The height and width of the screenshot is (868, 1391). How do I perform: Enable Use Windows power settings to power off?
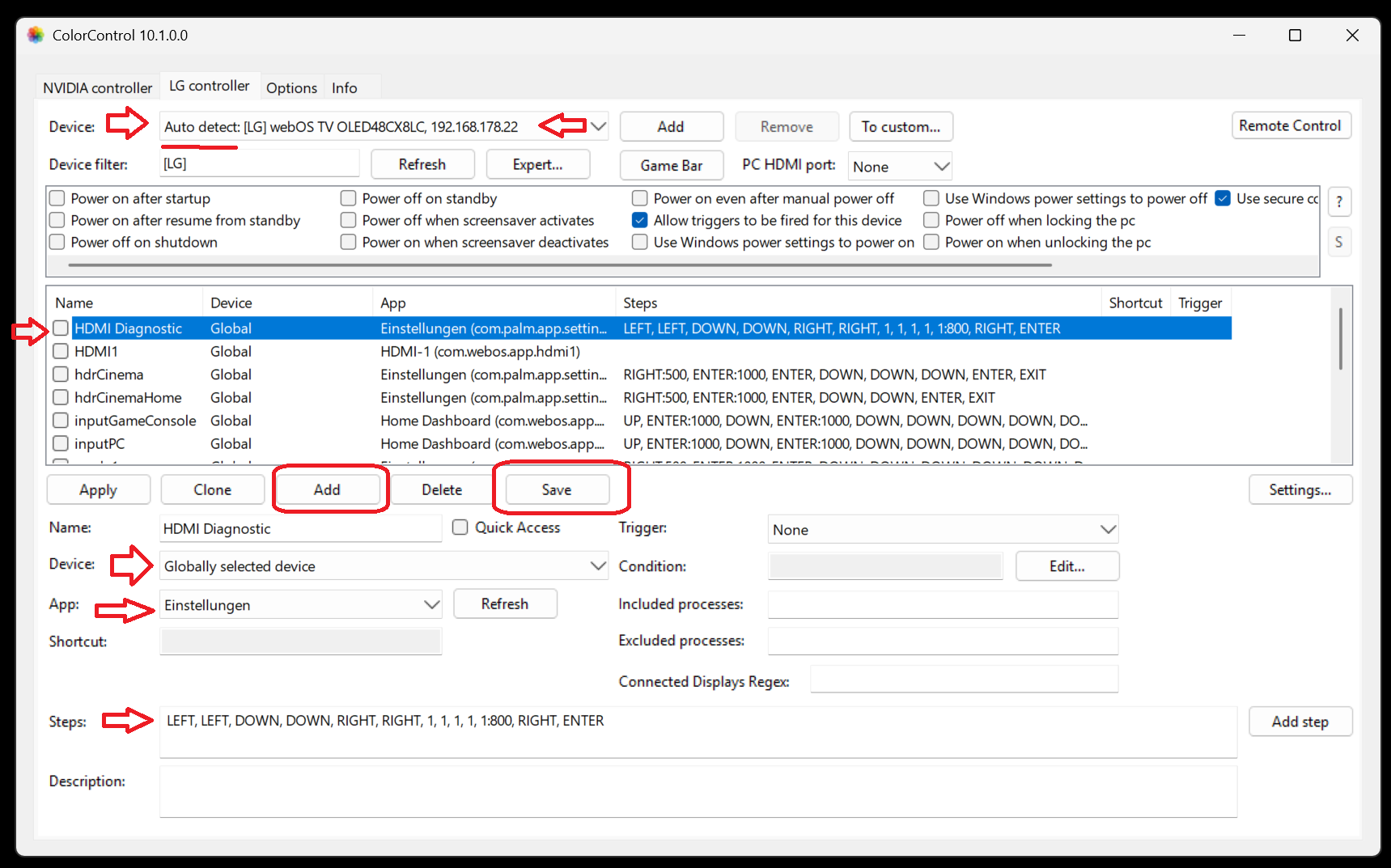[x=931, y=198]
